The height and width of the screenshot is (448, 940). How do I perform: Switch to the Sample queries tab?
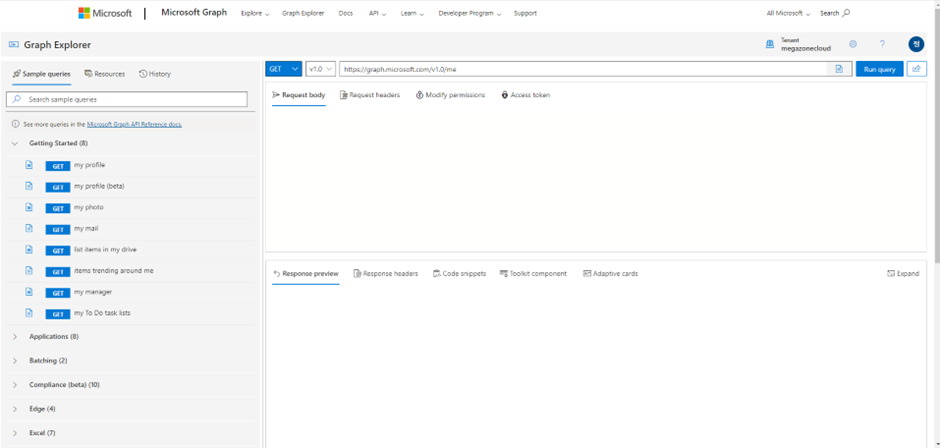click(x=41, y=74)
